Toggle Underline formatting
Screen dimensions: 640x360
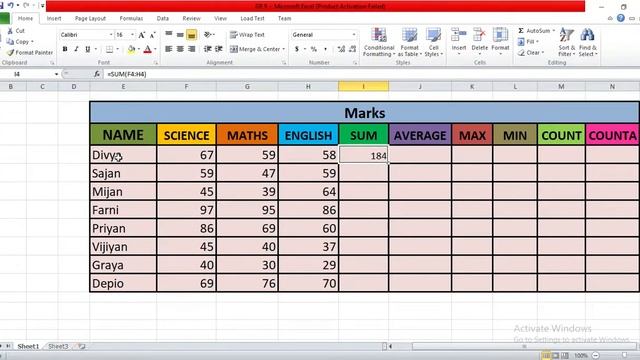(x=87, y=49)
